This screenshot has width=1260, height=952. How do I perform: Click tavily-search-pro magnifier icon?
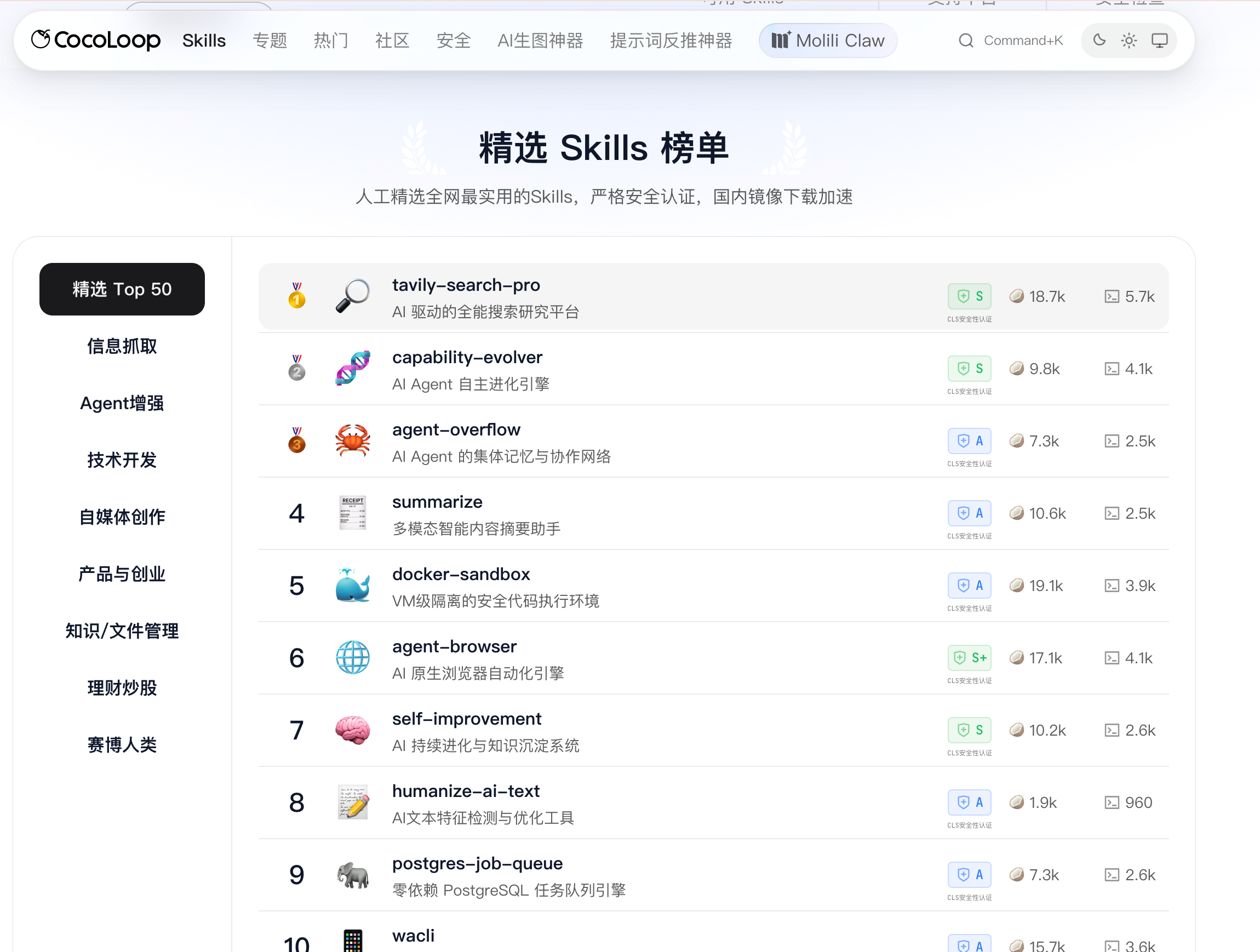(353, 296)
